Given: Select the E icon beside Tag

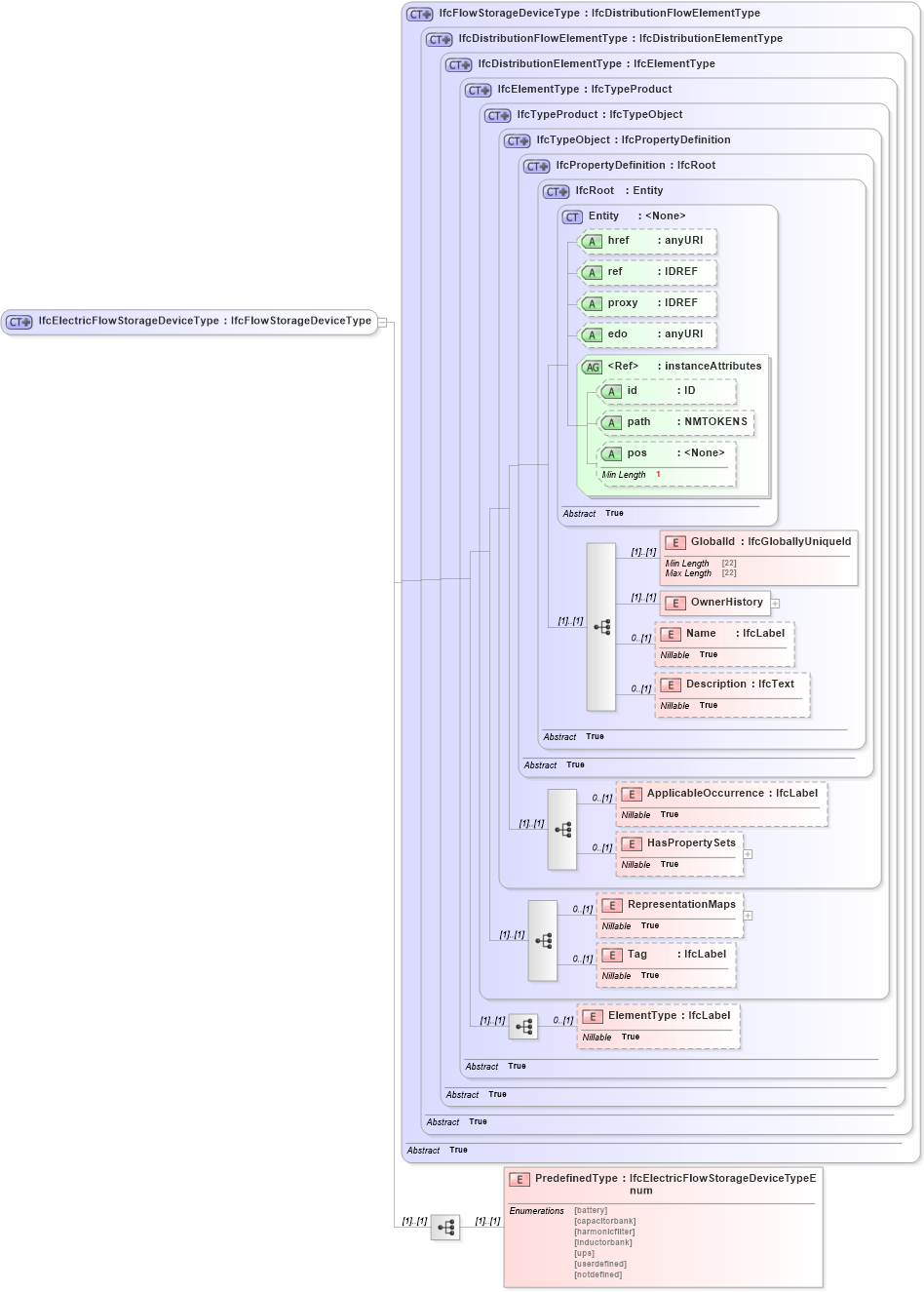Looking at the screenshot, I should pos(613,954).
